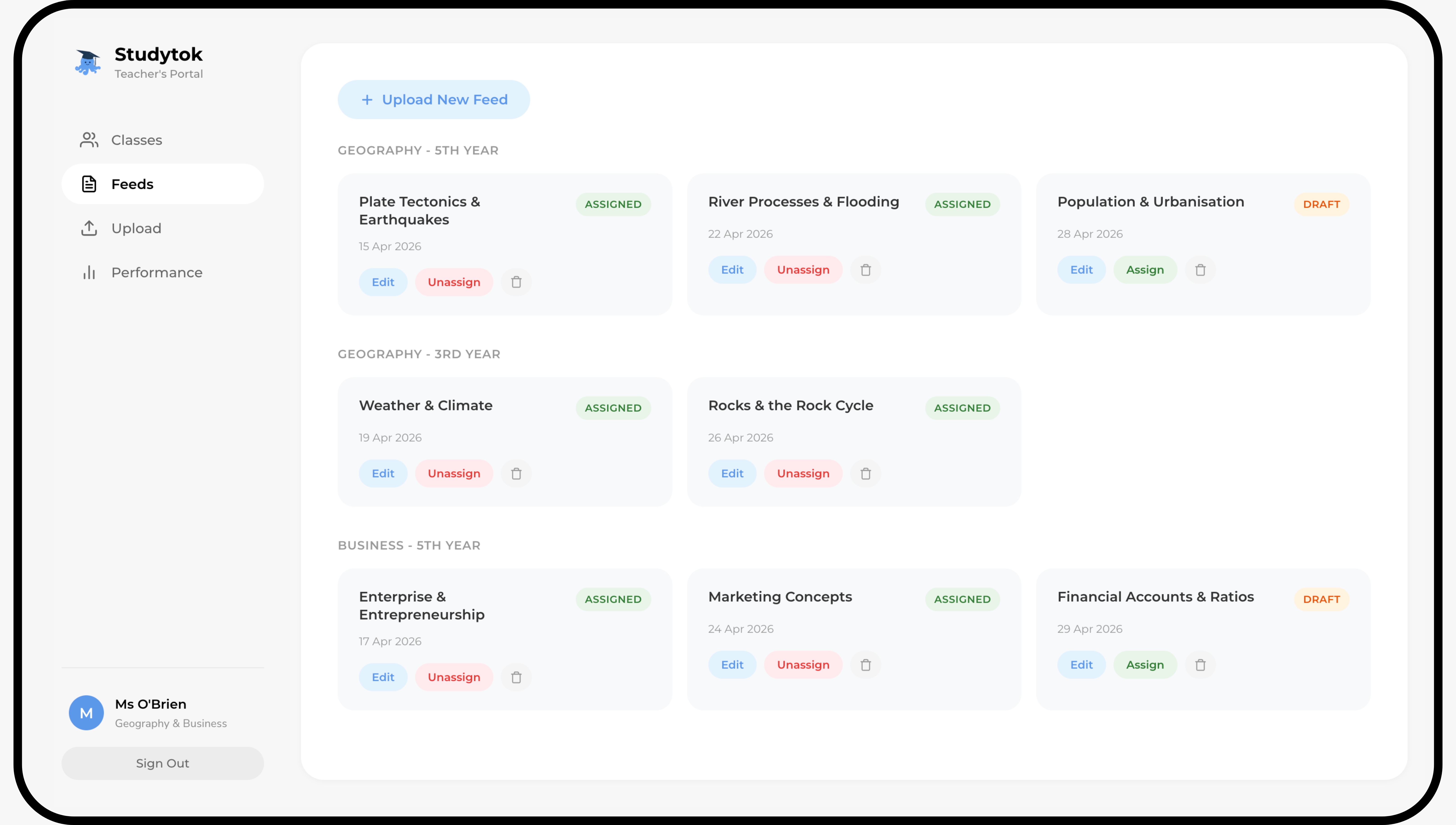Go to the Upload page in sidebar
The height and width of the screenshot is (825, 1456).
tap(162, 228)
